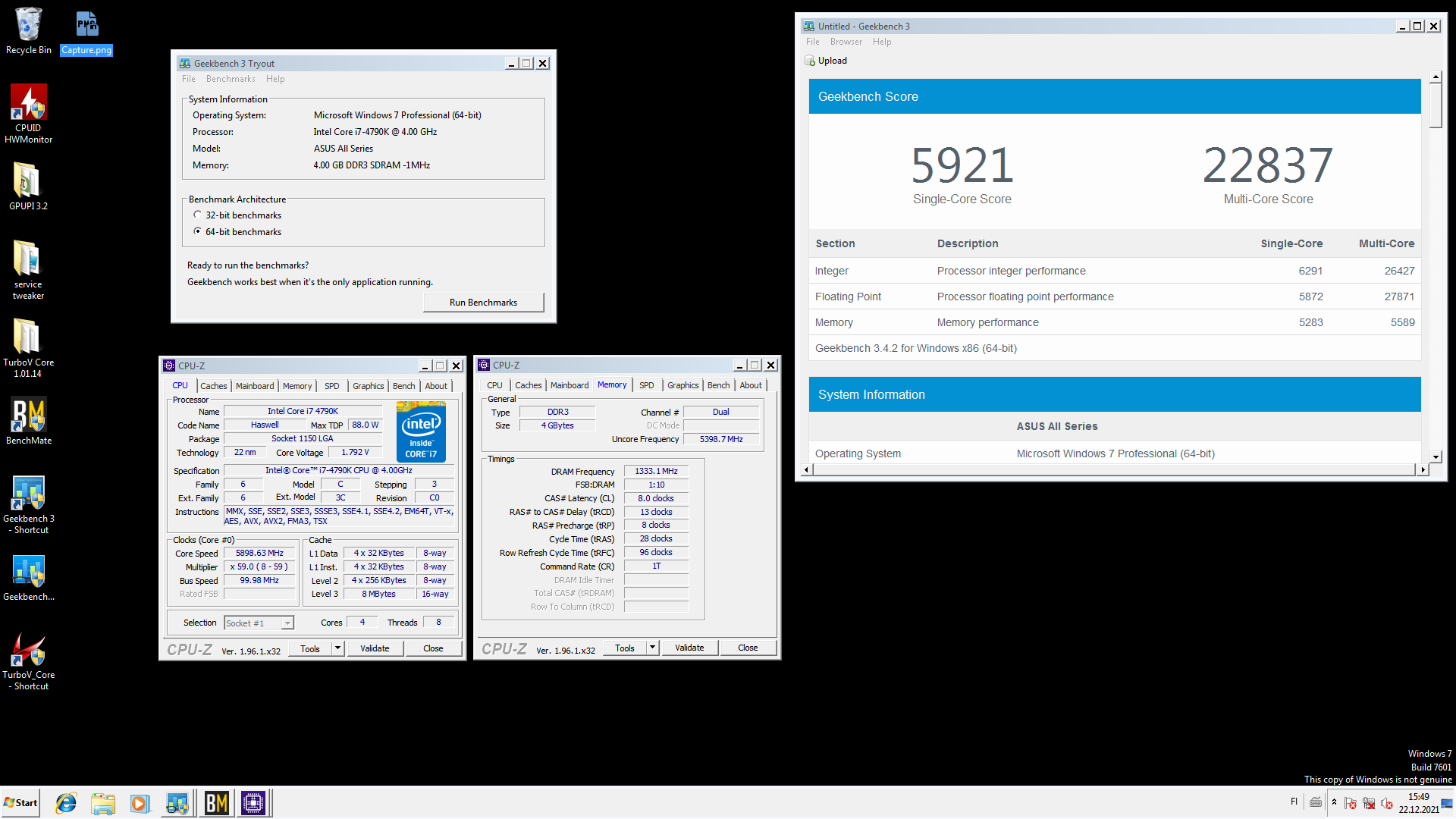Open Graphics tab in right CPU-Z window
The width and height of the screenshot is (1456, 819).
pos(682,385)
